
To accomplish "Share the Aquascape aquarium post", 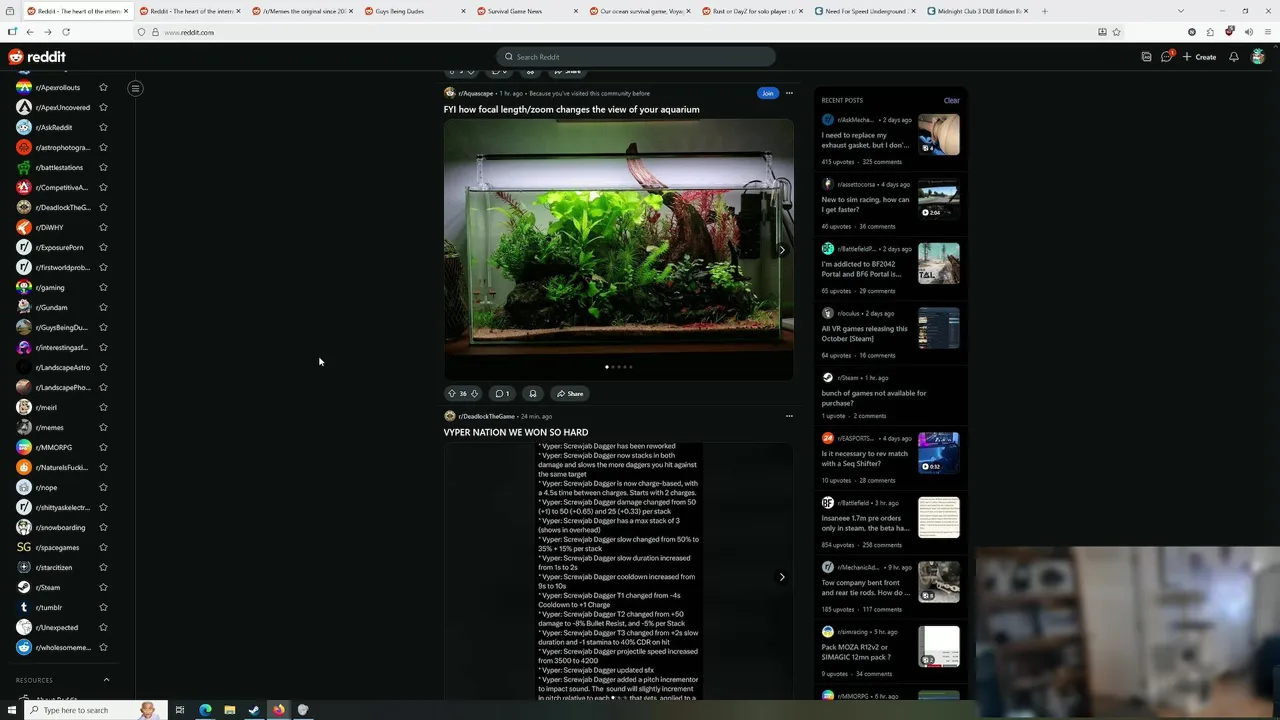I will [570, 393].
